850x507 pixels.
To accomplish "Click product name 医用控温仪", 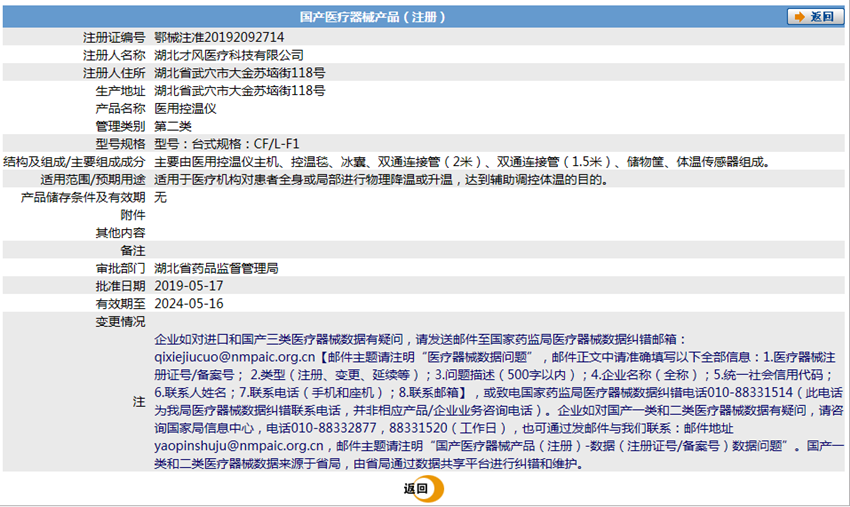I will point(185,108).
